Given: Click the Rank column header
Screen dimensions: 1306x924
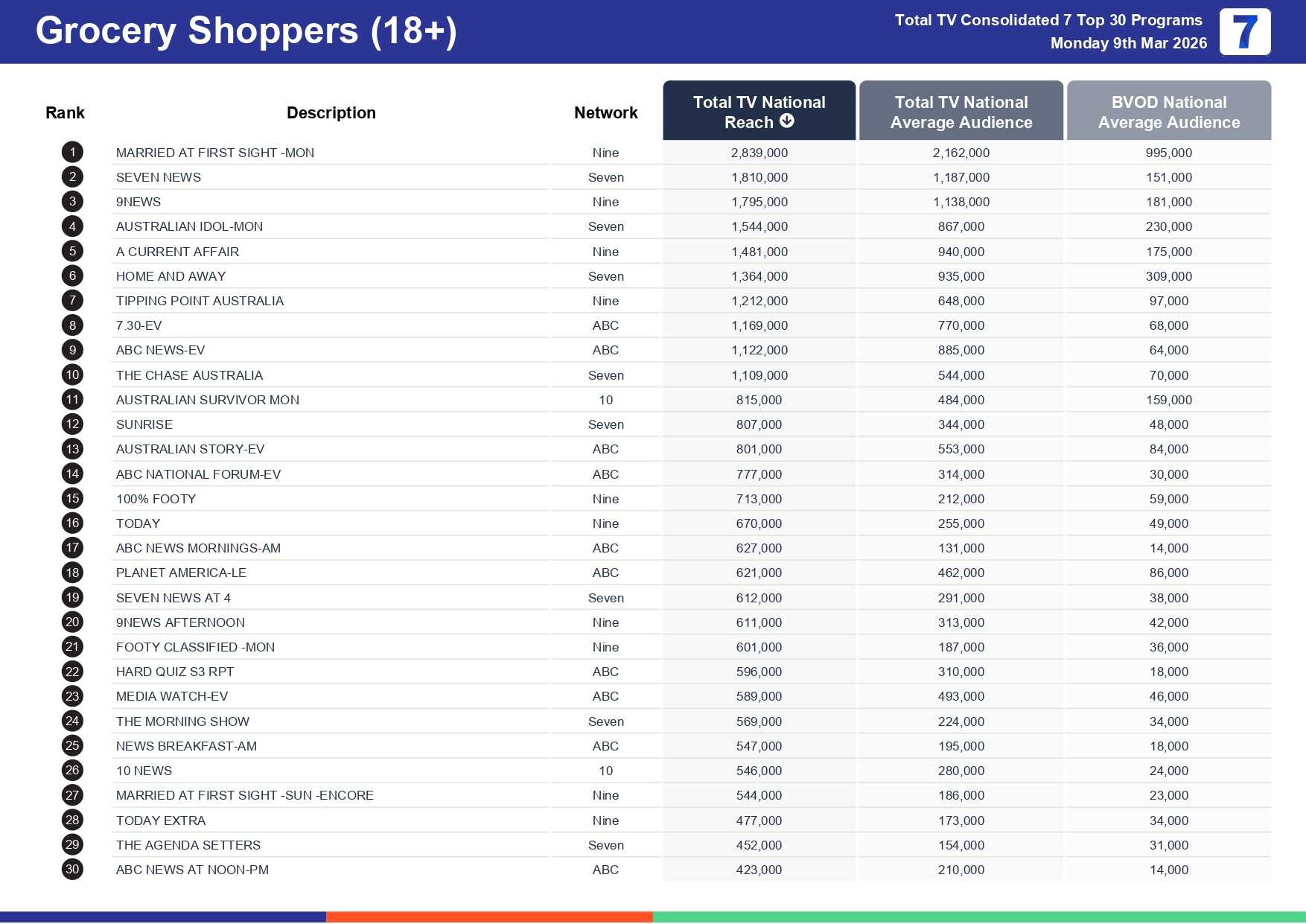Looking at the screenshot, I should (65, 113).
